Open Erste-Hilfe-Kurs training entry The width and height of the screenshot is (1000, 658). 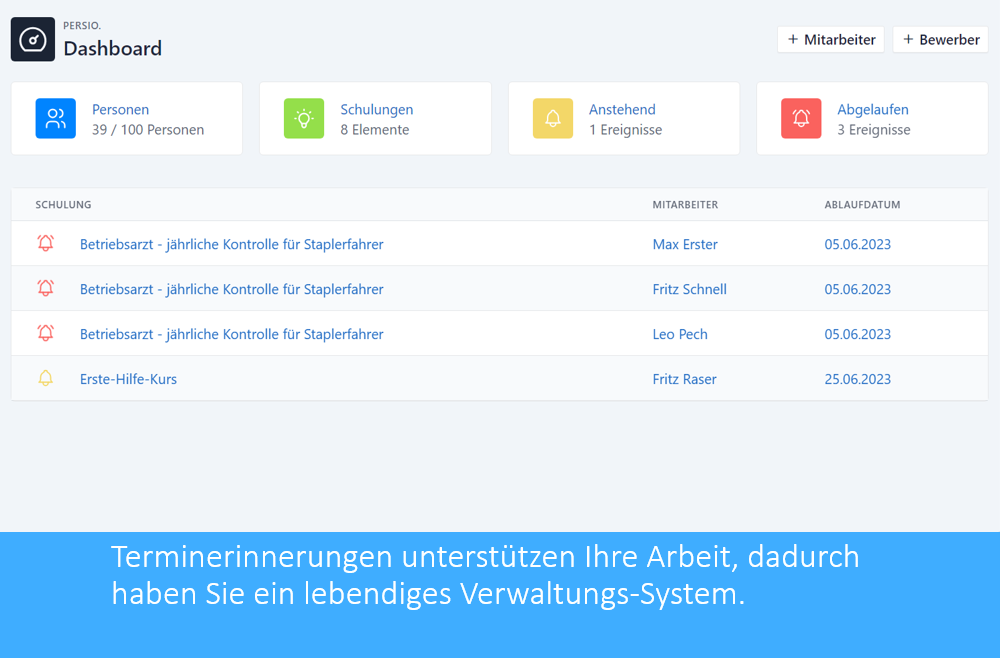(x=128, y=379)
